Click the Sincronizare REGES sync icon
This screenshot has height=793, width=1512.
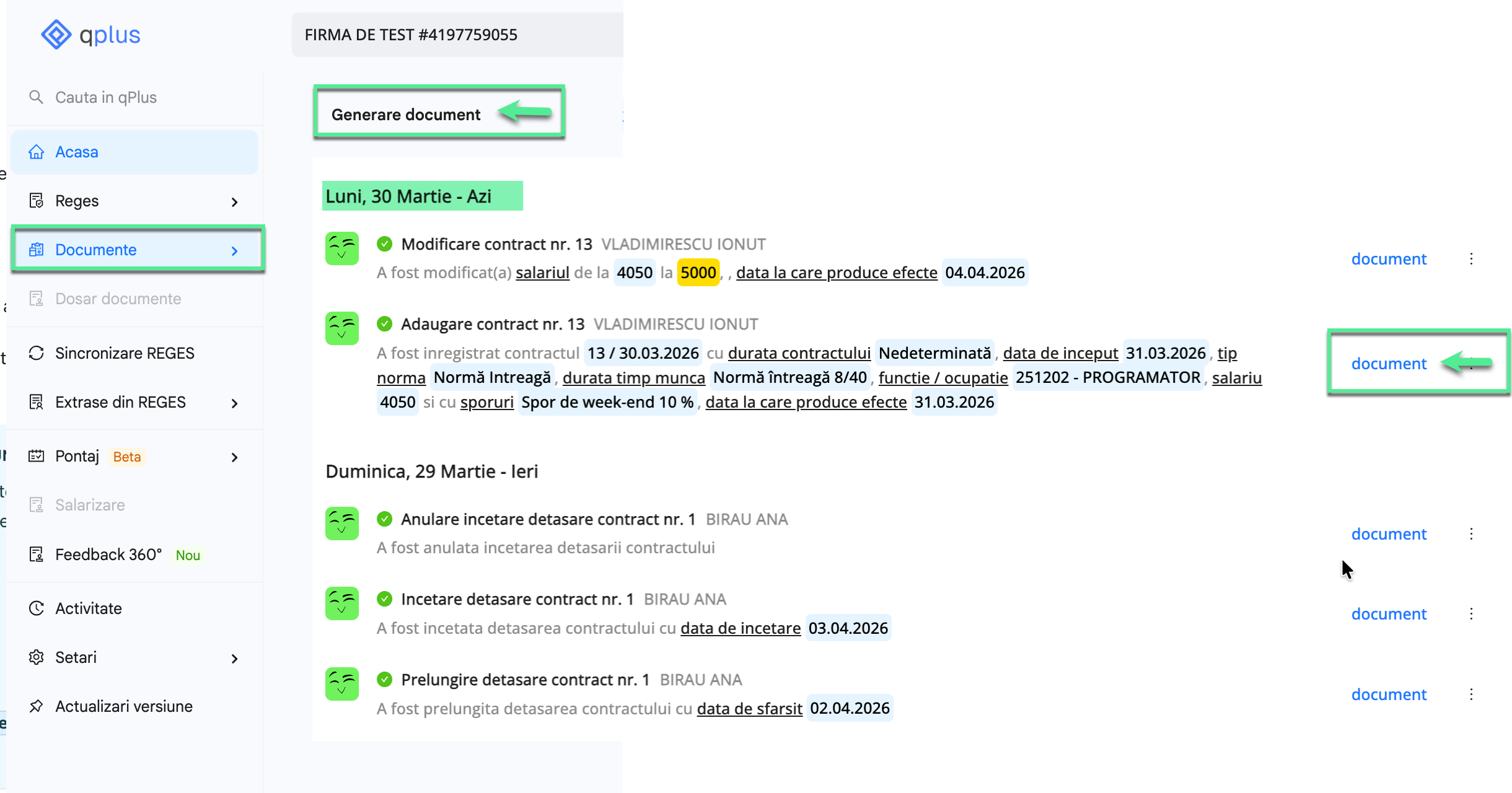(x=37, y=353)
